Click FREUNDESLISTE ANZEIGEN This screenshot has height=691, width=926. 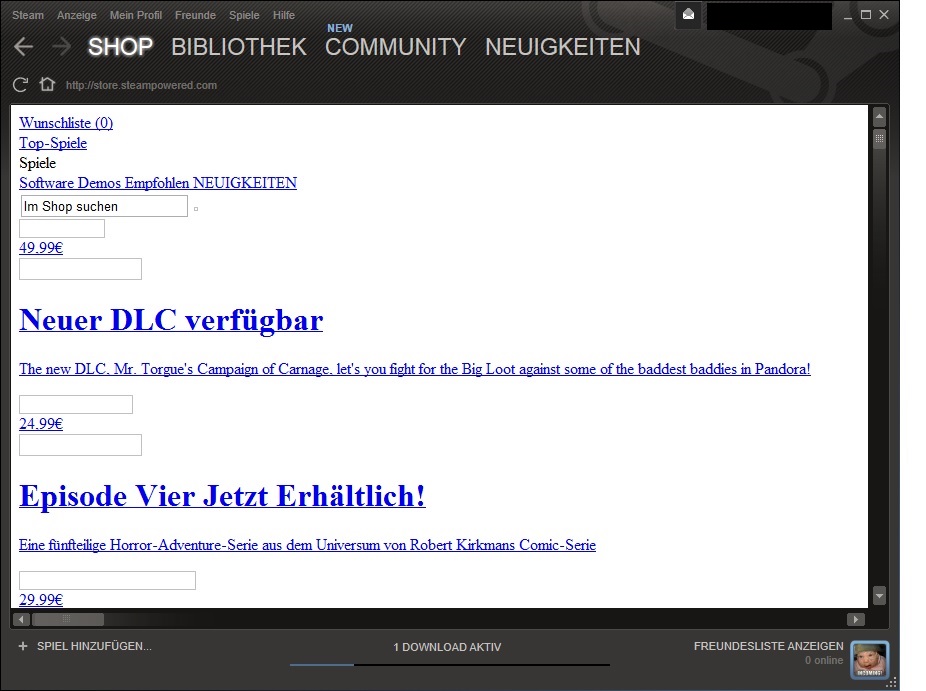tap(768, 646)
